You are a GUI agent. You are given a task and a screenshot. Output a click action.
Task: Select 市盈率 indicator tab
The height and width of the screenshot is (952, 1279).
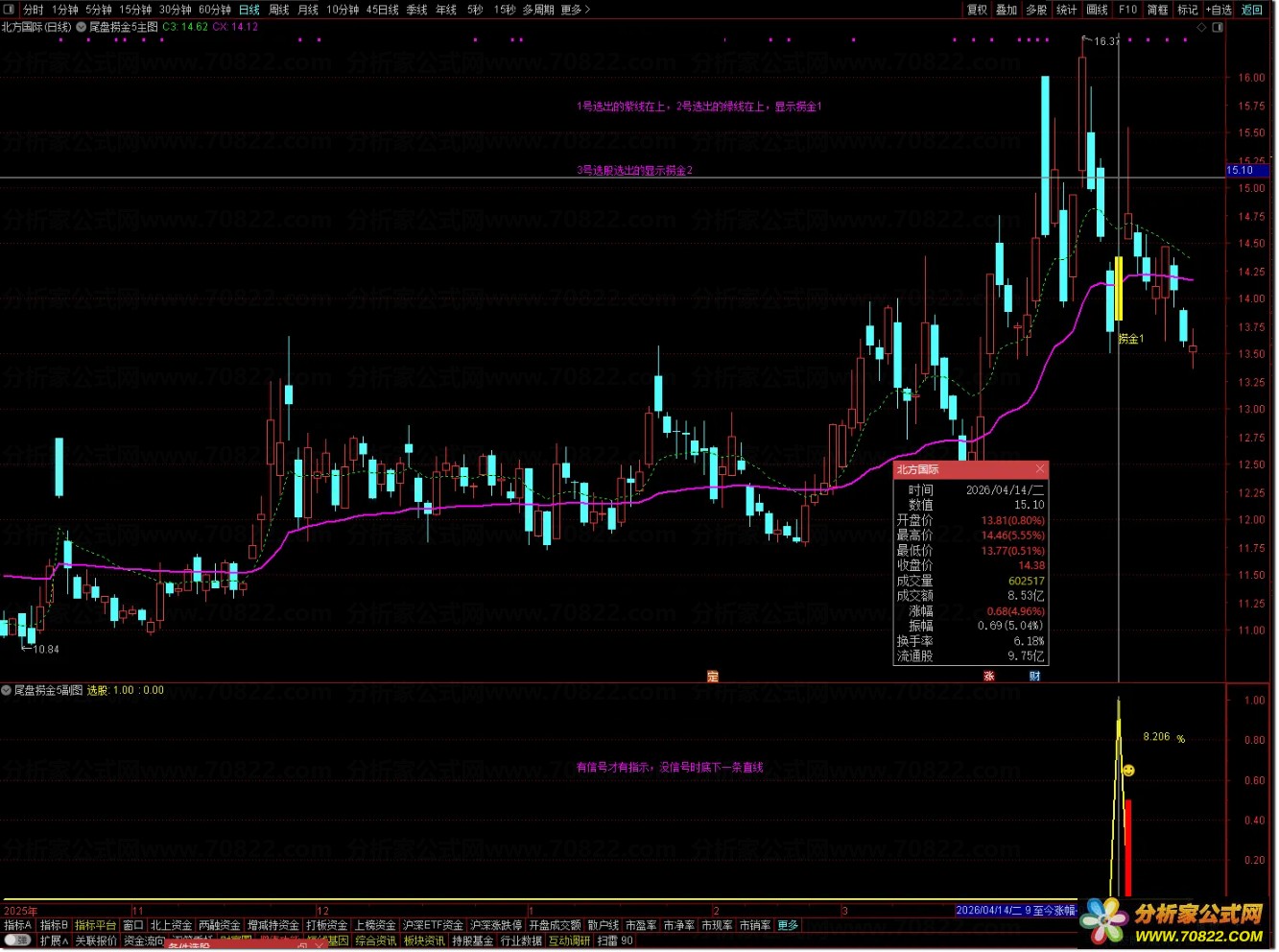pos(642,926)
